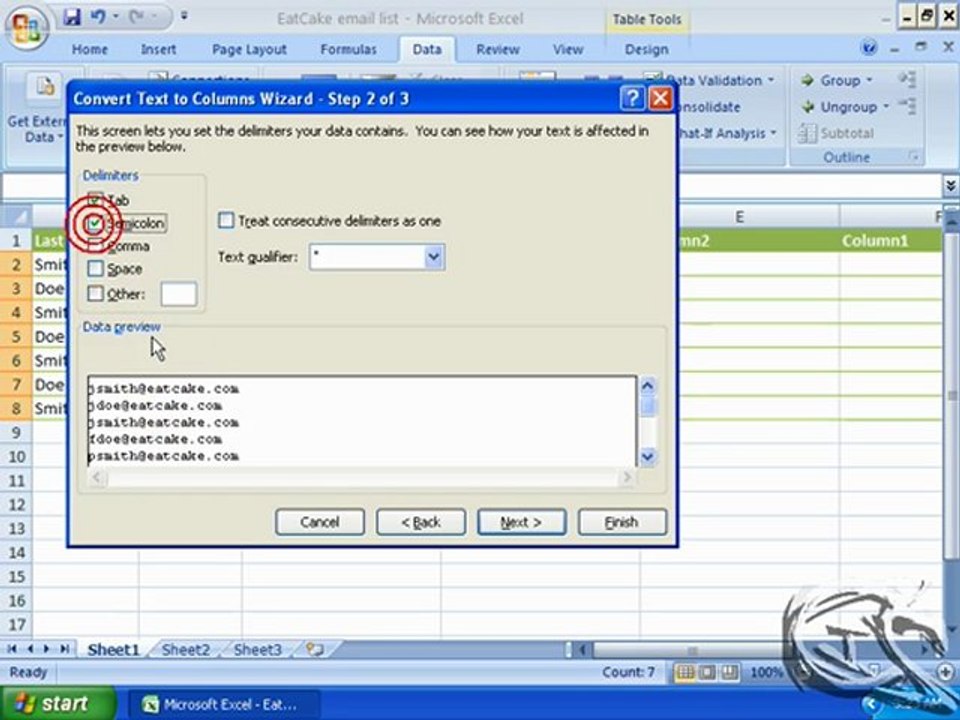Viewport: 960px width, 720px height.
Task: Select row 15 header
Action: tap(17, 577)
